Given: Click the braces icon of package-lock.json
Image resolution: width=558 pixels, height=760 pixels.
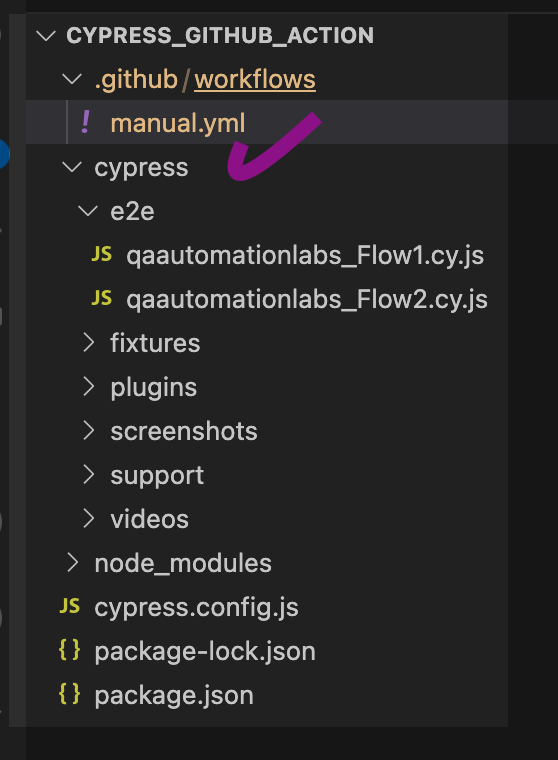Looking at the screenshot, I should pyautogui.click(x=69, y=650).
